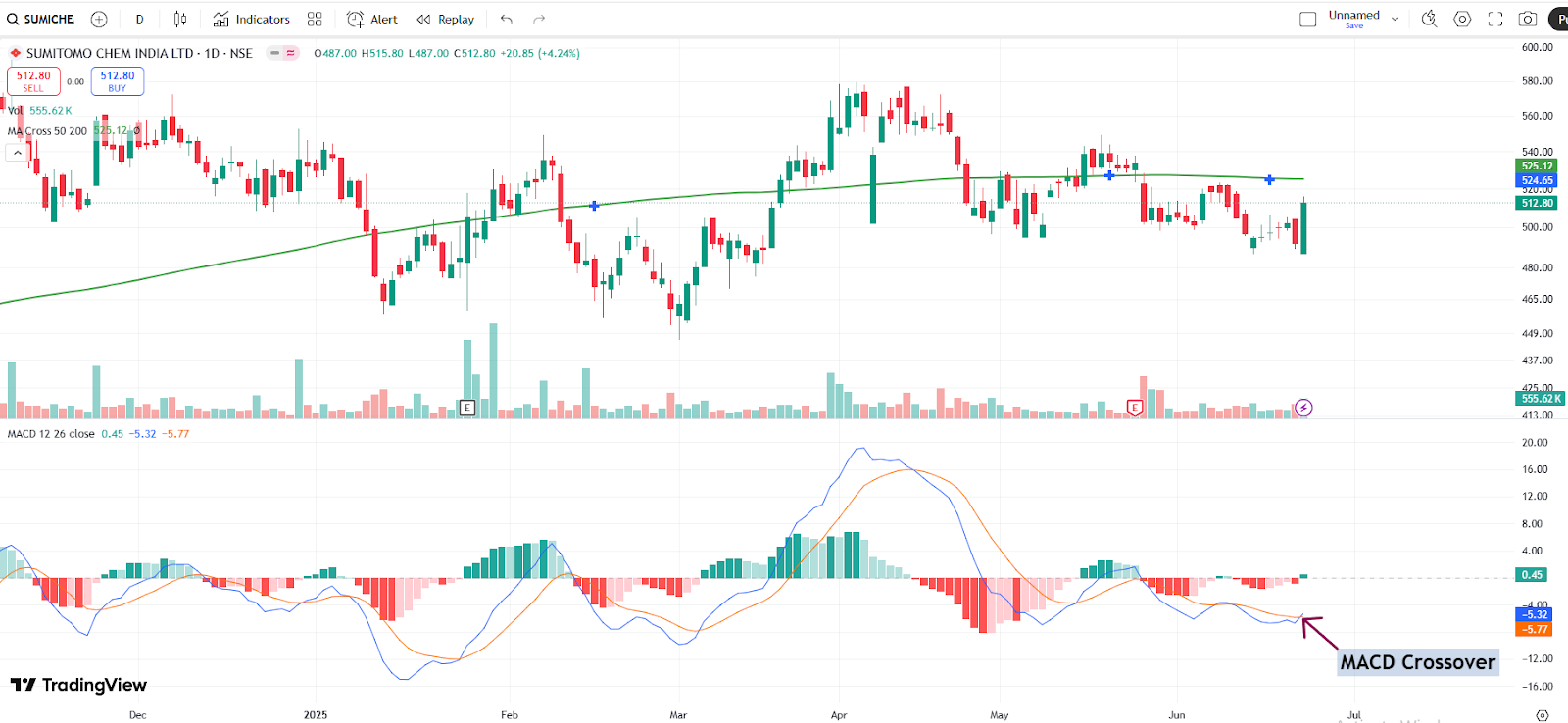The width and height of the screenshot is (1568, 723).
Task: Collapse the indicator legend with the chevron
Action: (x=18, y=153)
